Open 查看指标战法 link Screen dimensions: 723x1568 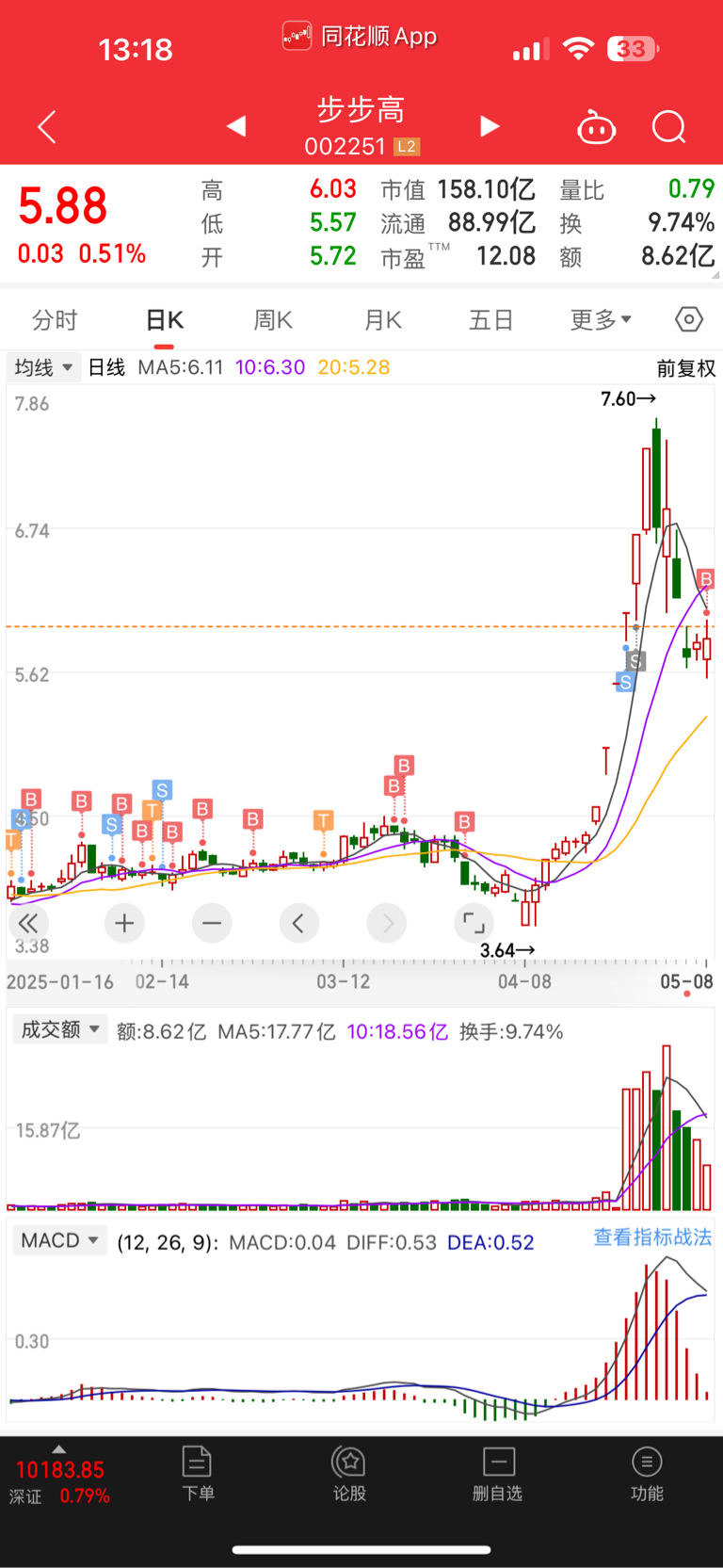pyautogui.click(x=652, y=1237)
